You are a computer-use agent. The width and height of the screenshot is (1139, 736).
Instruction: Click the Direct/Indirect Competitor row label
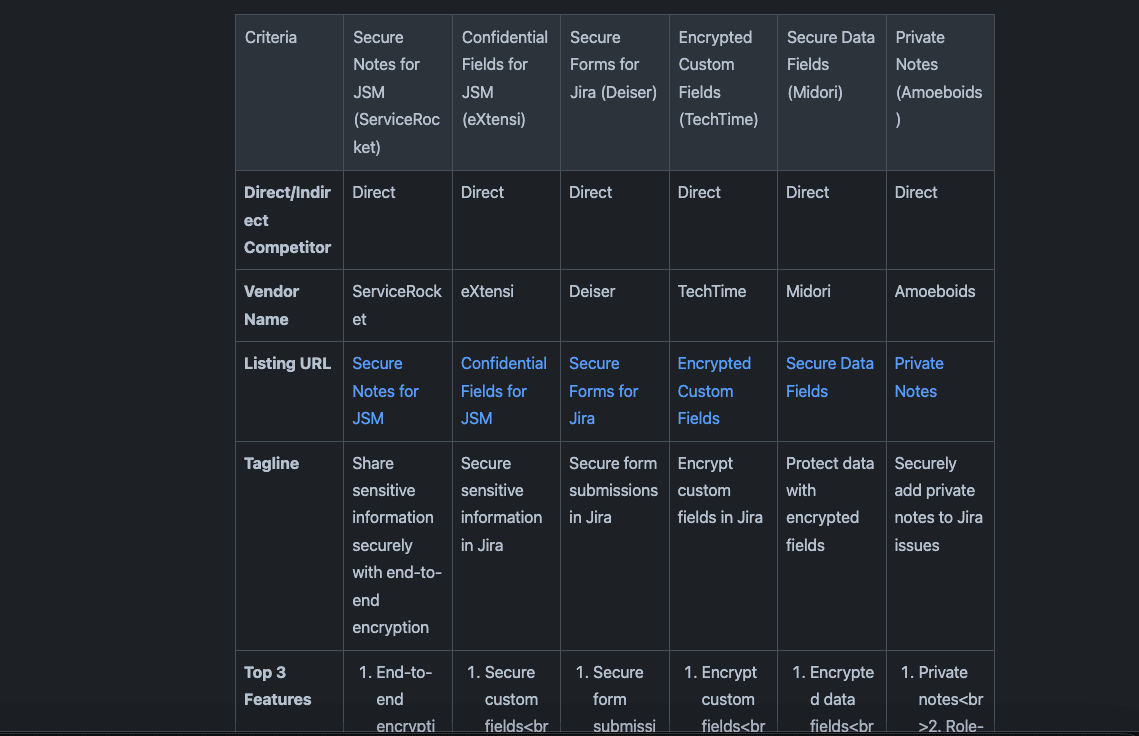coord(288,220)
